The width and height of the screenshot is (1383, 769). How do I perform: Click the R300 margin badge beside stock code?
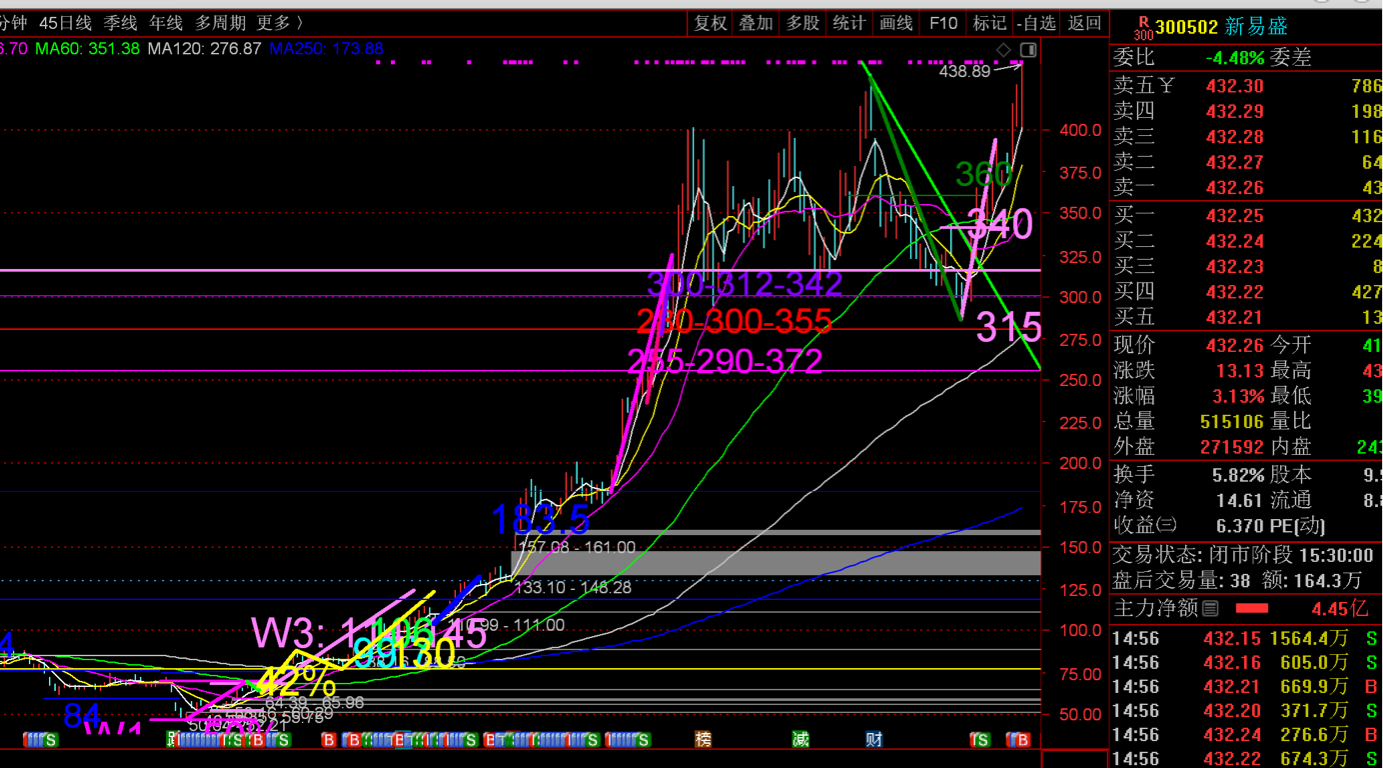click(x=1143, y=27)
